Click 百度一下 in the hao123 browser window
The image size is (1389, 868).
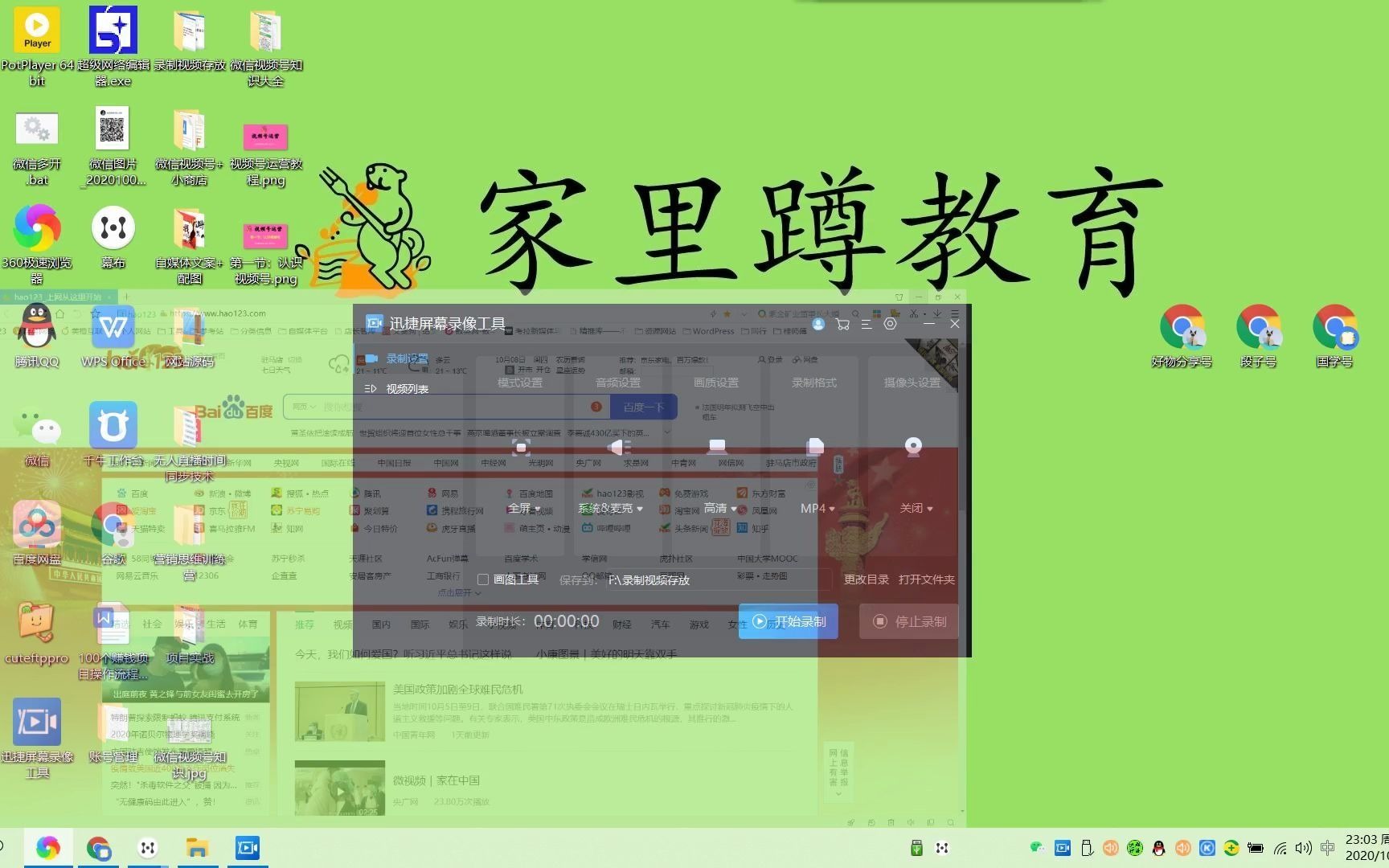pos(643,407)
